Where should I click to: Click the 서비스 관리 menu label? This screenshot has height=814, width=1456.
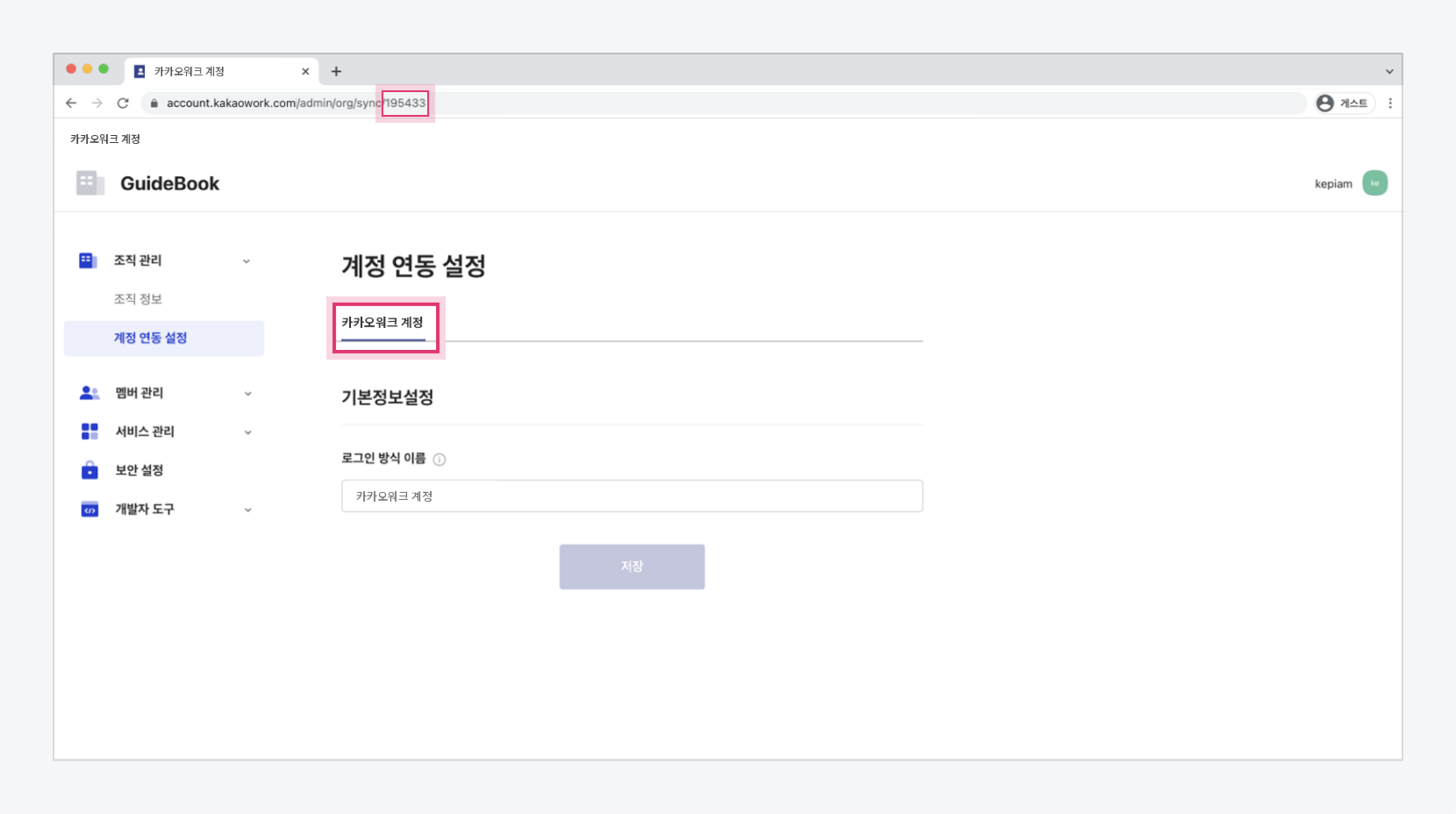[x=145, y=432]
